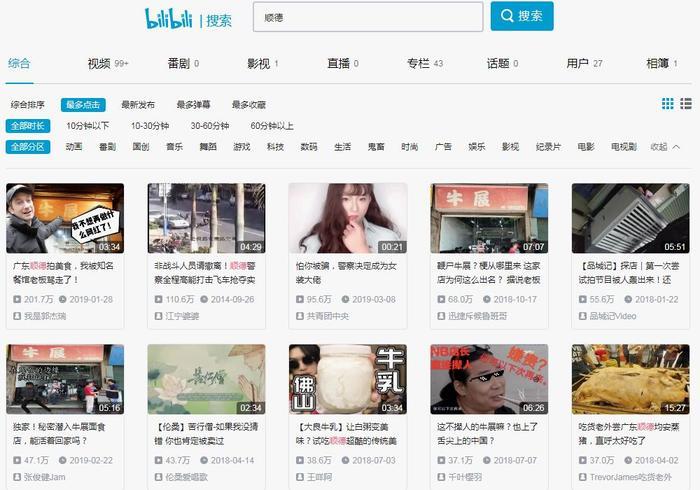Open the 03:34 video thumbnail by 我是郭杰瑞
The height and width of the screenshot is (490, 700).
(x=65, y=218)
